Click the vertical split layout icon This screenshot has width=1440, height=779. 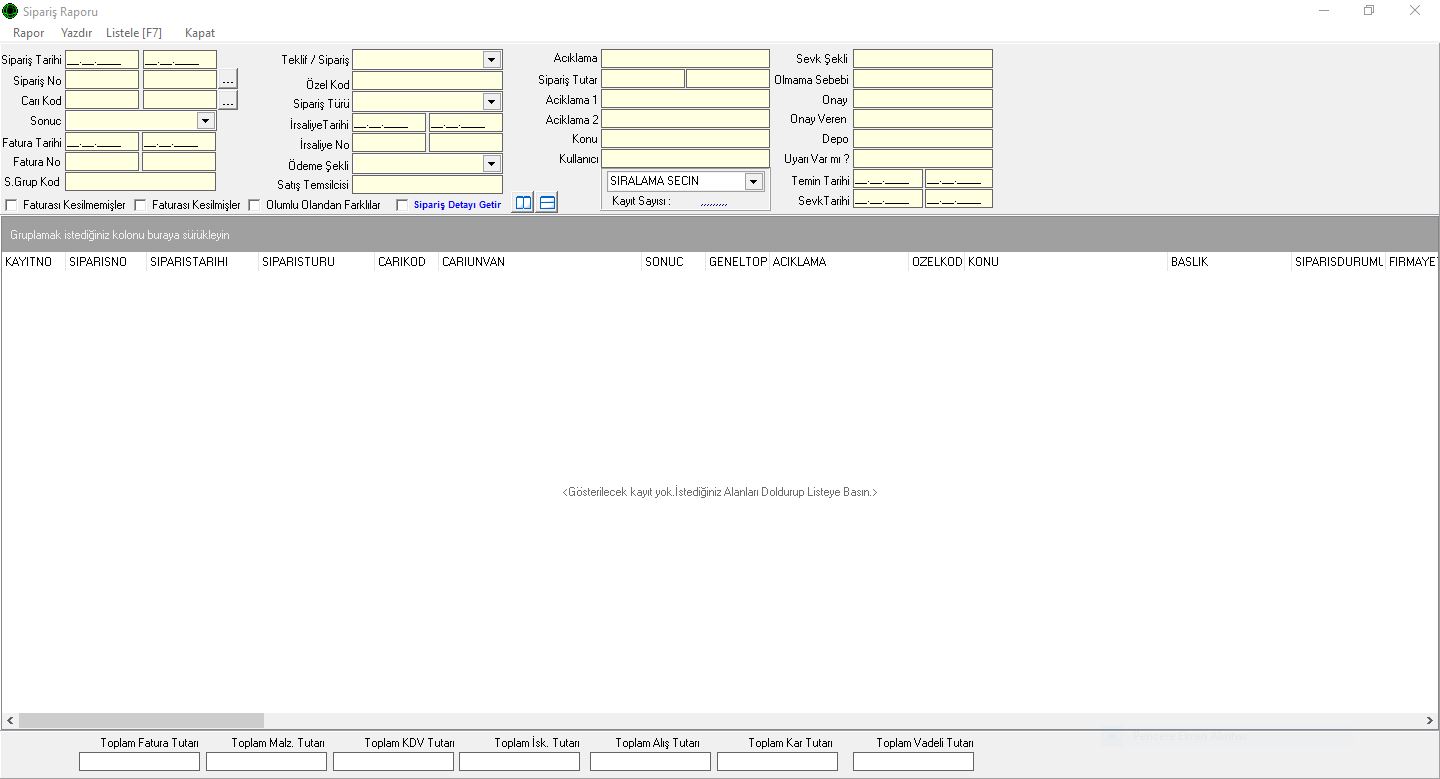coord(523,203)
